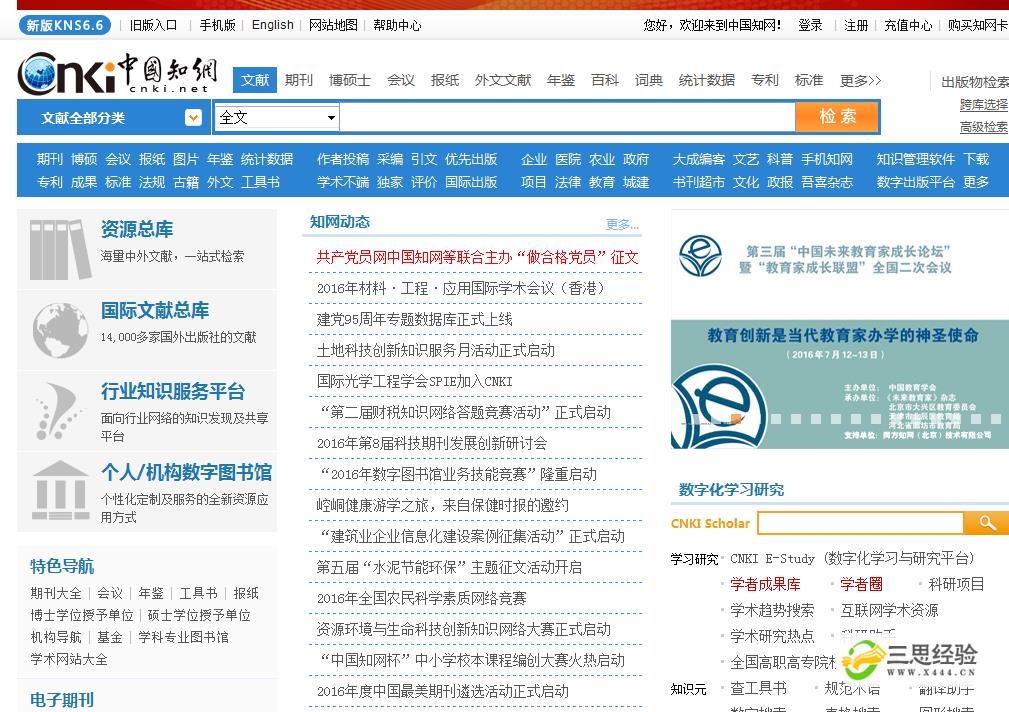Switch site to English
The width and height of the screenshot is (1009, 712).
coord(273,25)
